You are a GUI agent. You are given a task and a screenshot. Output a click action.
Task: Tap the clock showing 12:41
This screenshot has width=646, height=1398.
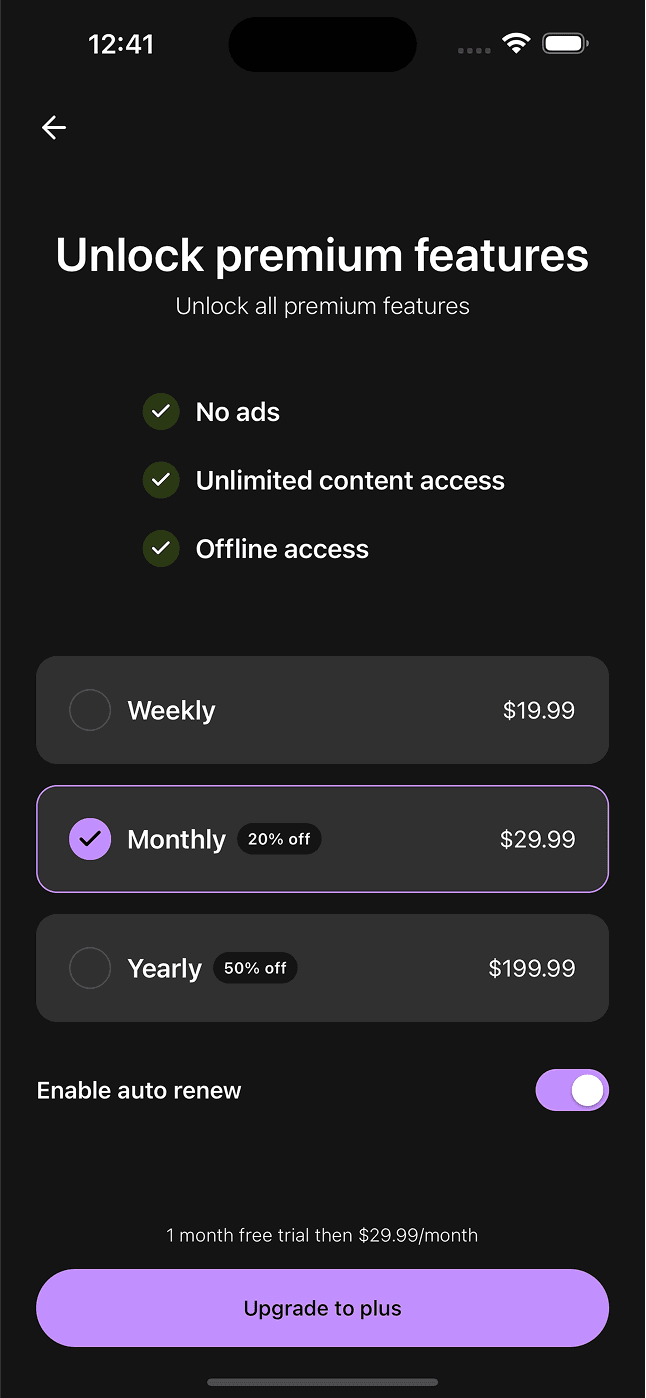pos(121,44)
